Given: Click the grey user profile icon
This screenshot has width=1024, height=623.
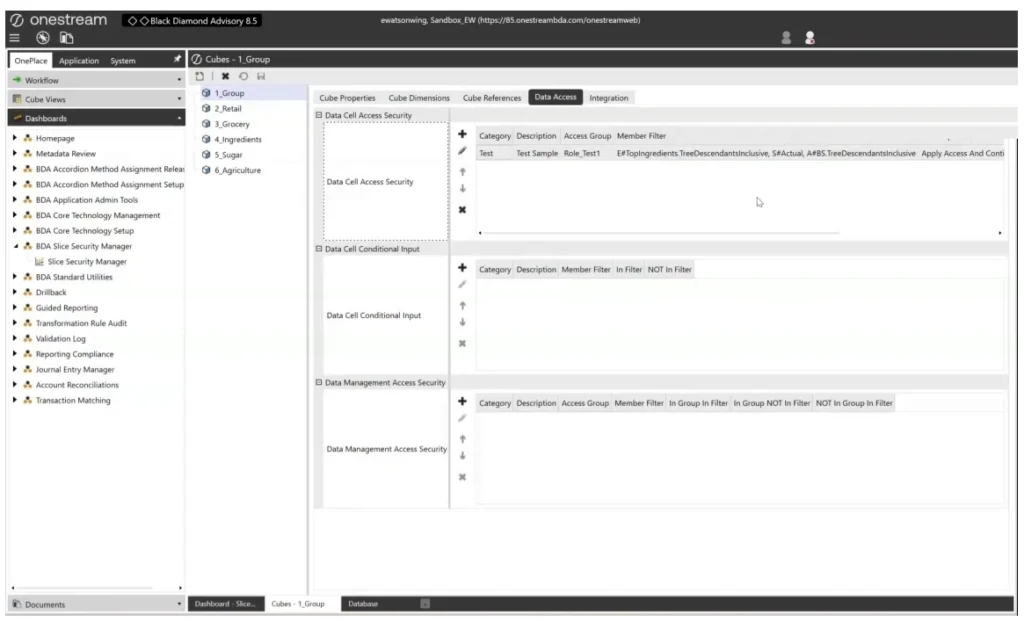Looking at the screenshot, I should pyautogui.click(x=786, y=38).
